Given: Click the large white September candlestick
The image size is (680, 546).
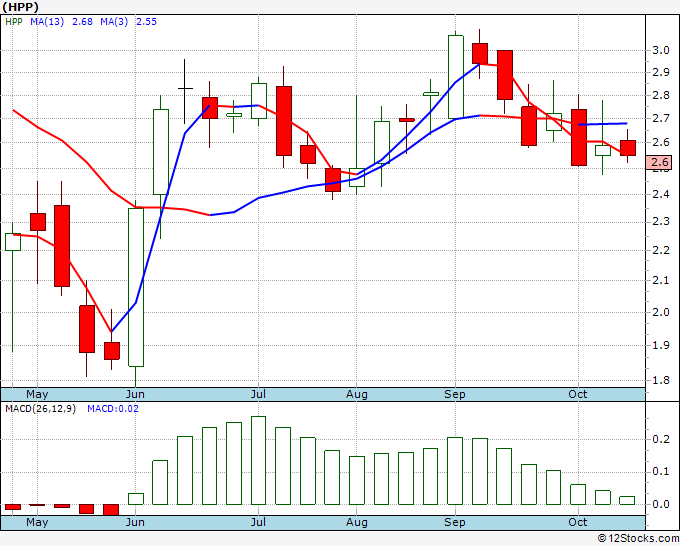Looking at the screenshot, I should (x=455, y=77).
